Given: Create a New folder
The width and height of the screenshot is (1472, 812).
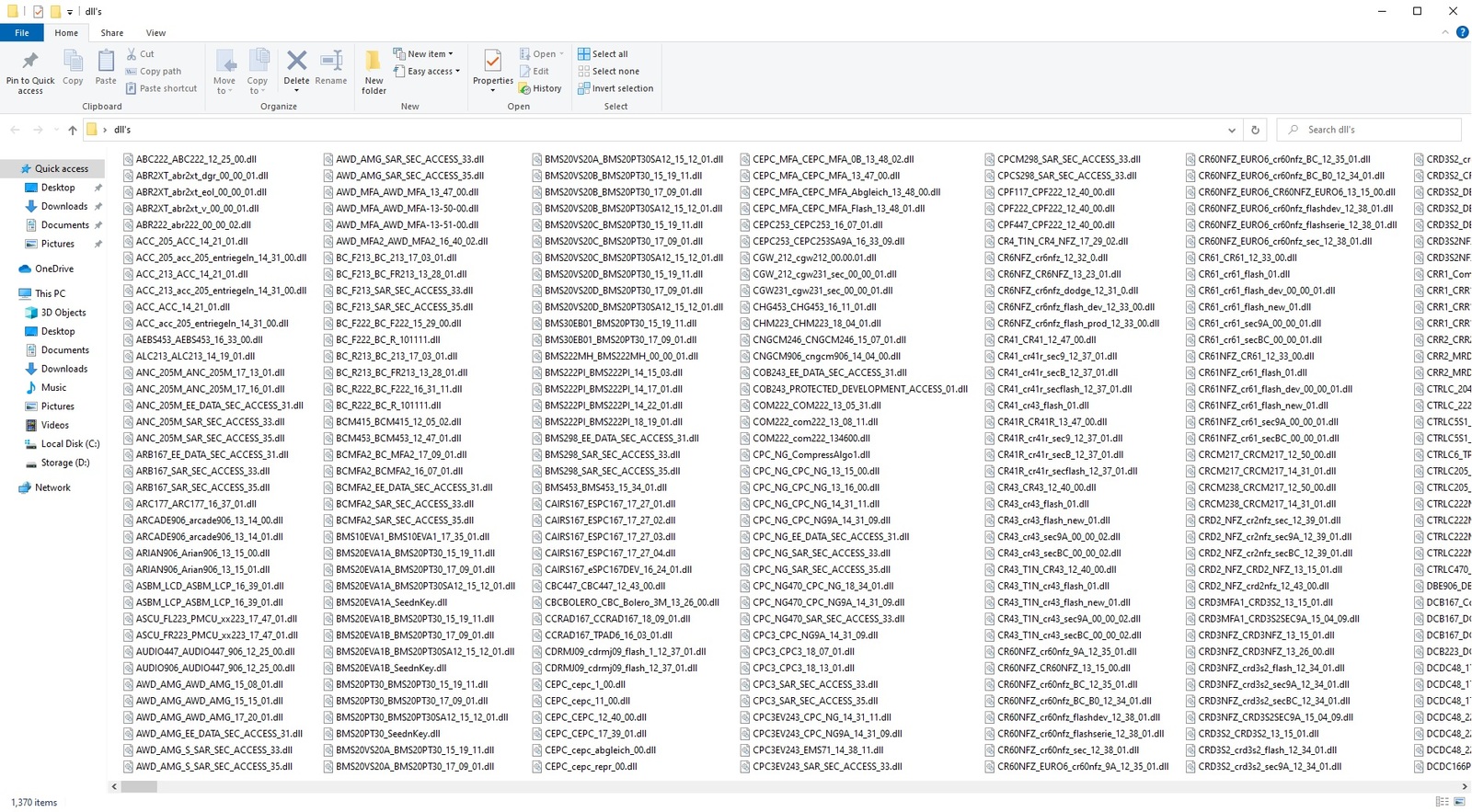Looking at the screenshot, I should (x=374, y=73).
